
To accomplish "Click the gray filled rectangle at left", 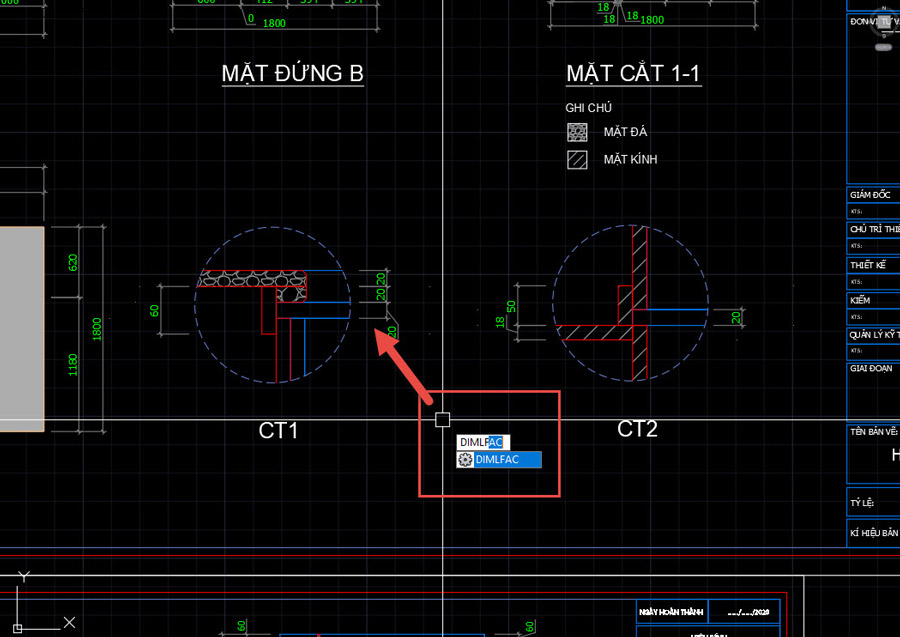I will 21,329.
